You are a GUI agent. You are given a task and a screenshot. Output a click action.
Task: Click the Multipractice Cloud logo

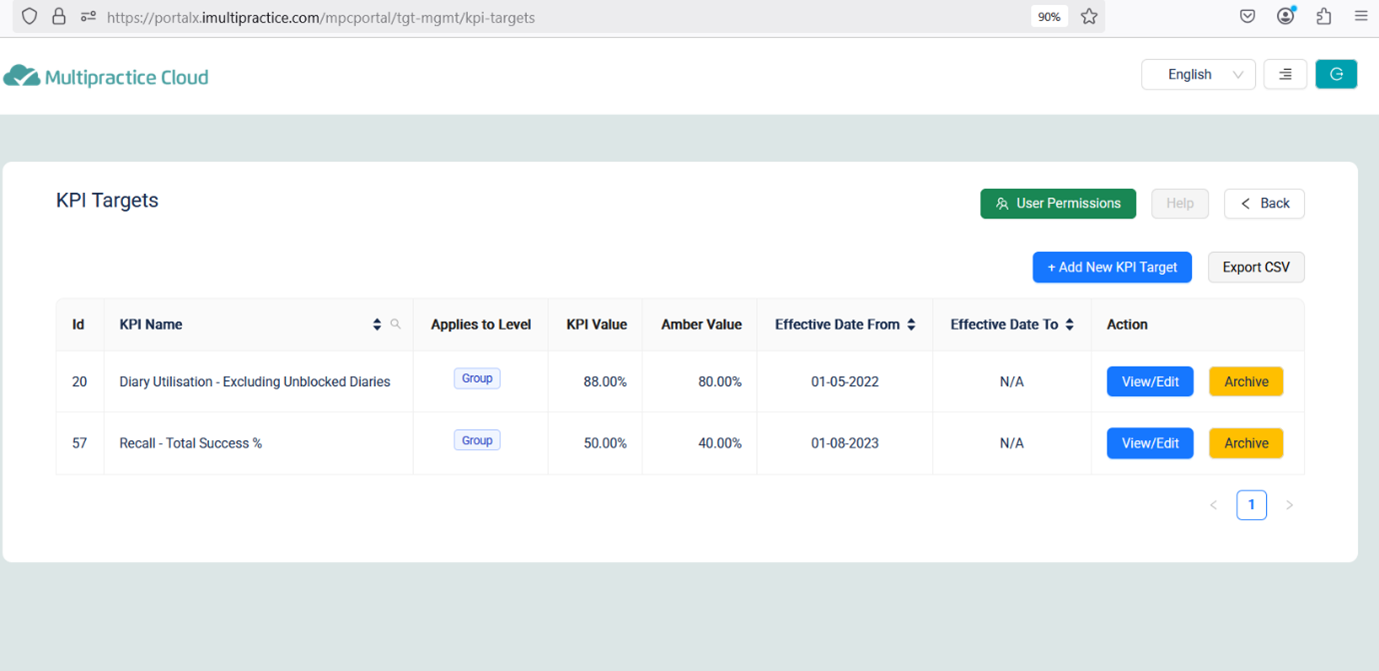[x=106, y=76]
